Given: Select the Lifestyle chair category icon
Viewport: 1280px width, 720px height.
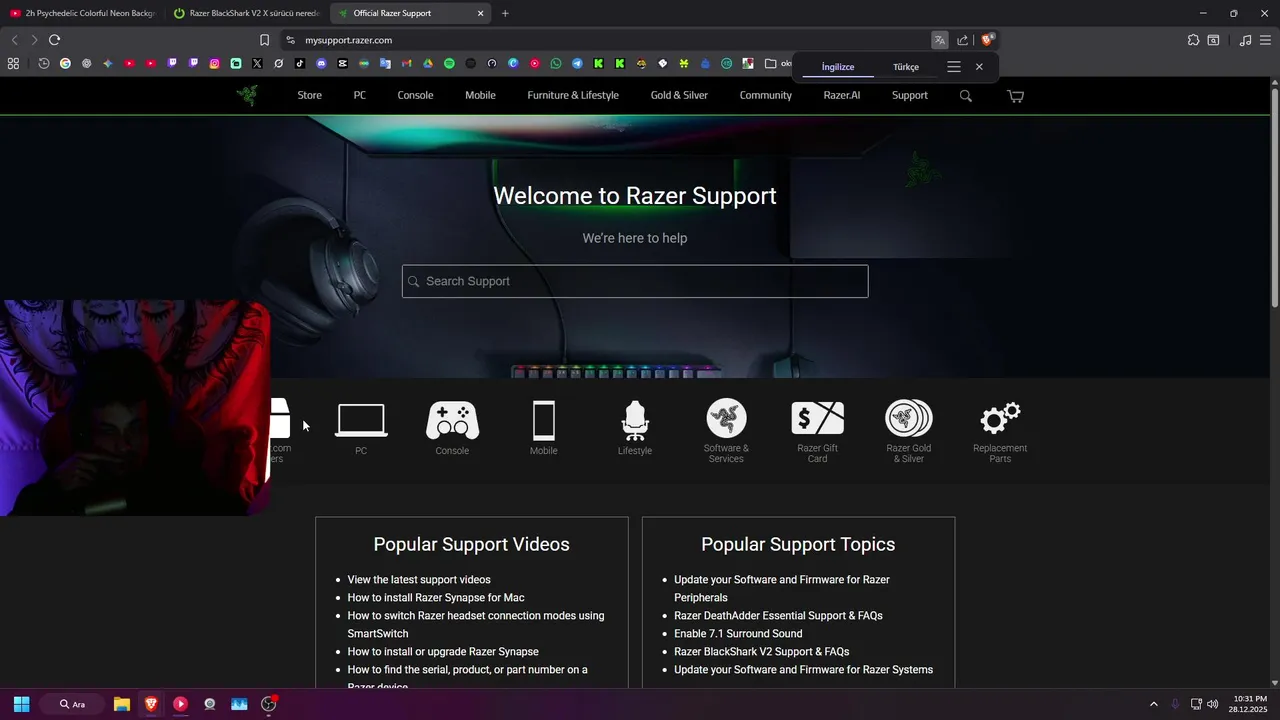Looking at the screenshot, I should tap(635, 421).
